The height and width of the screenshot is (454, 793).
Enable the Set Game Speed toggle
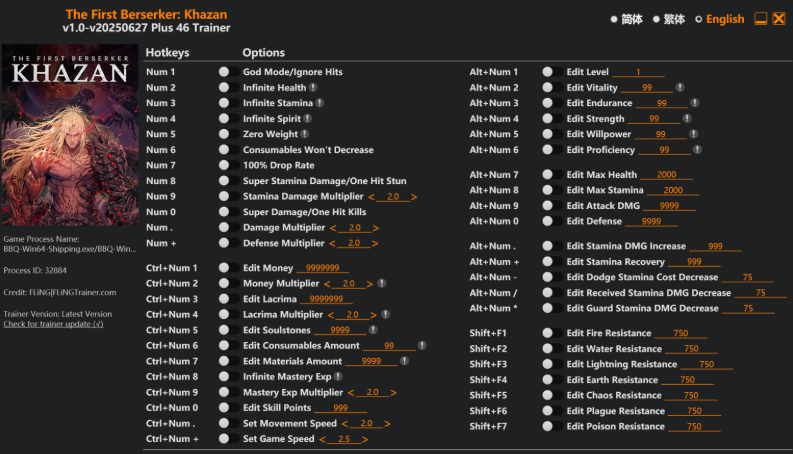pyautogui.click(x=229, y=439)
